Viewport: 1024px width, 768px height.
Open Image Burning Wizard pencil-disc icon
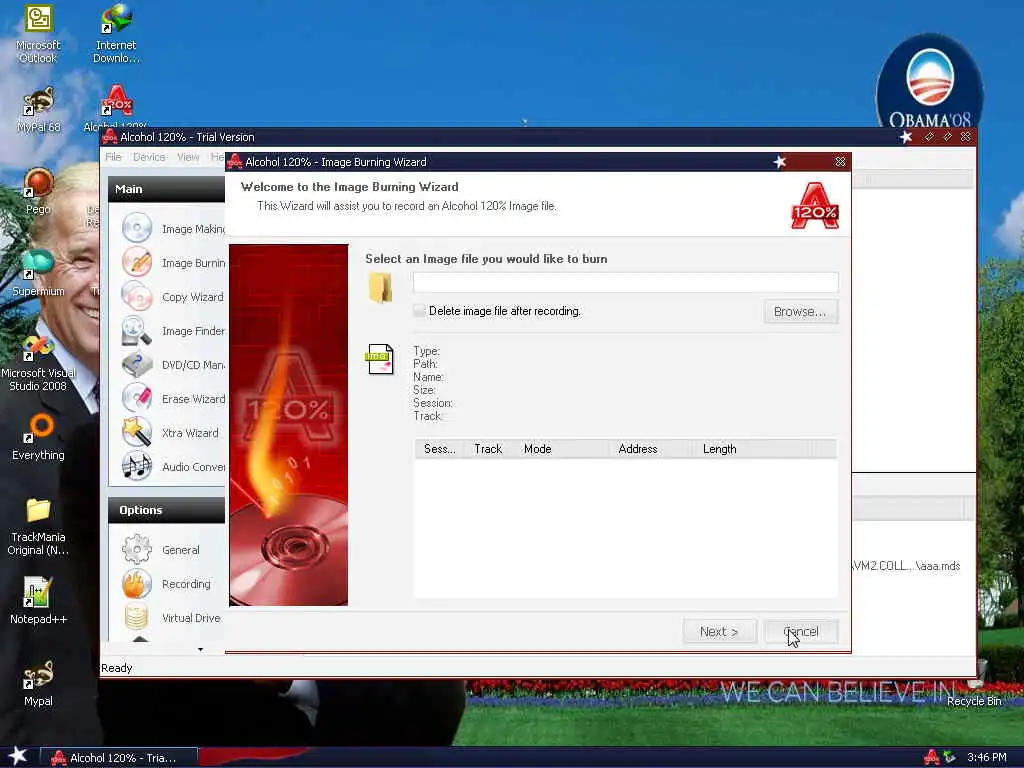[136, 263]
